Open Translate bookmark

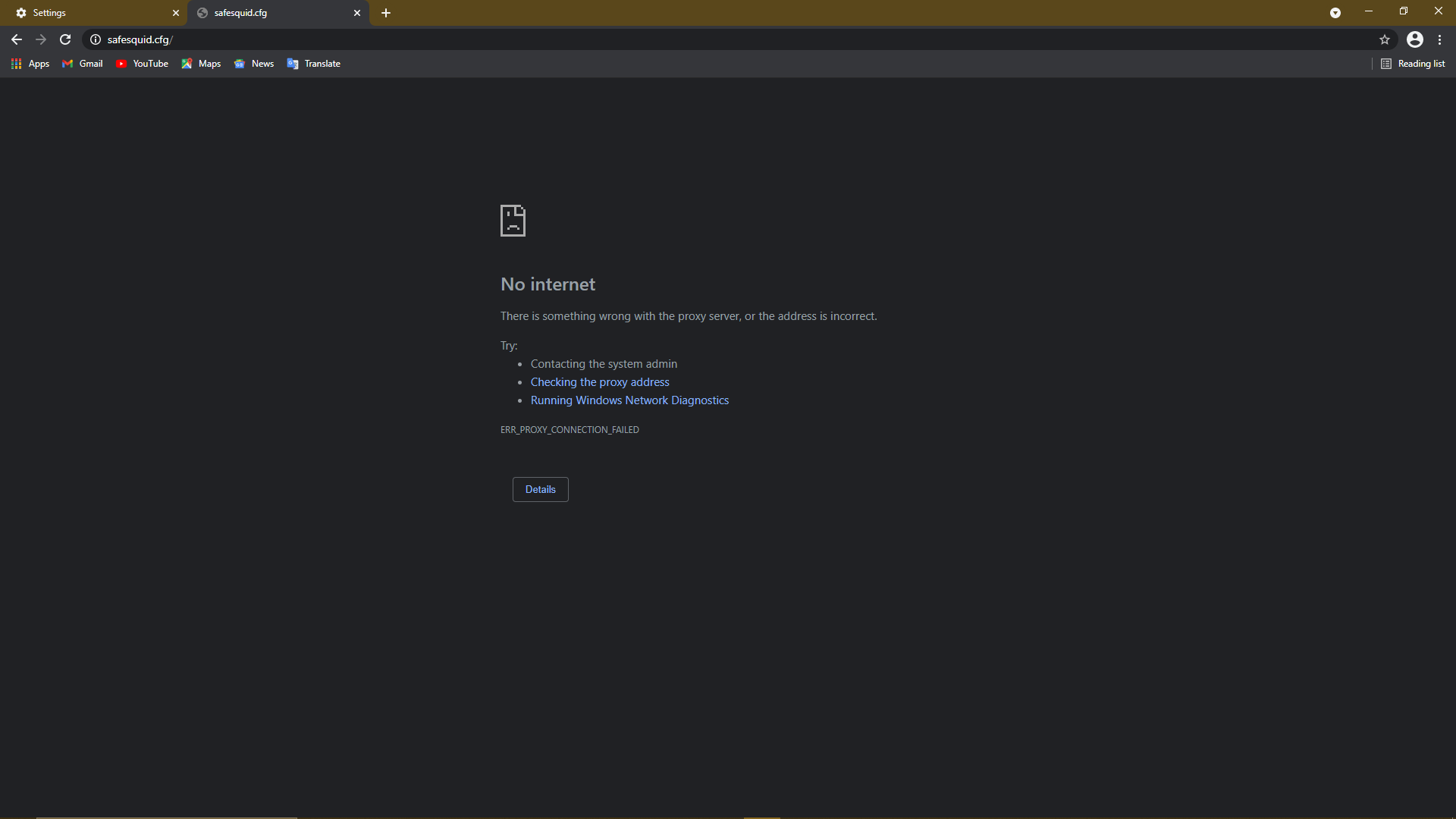pos(314,64)
